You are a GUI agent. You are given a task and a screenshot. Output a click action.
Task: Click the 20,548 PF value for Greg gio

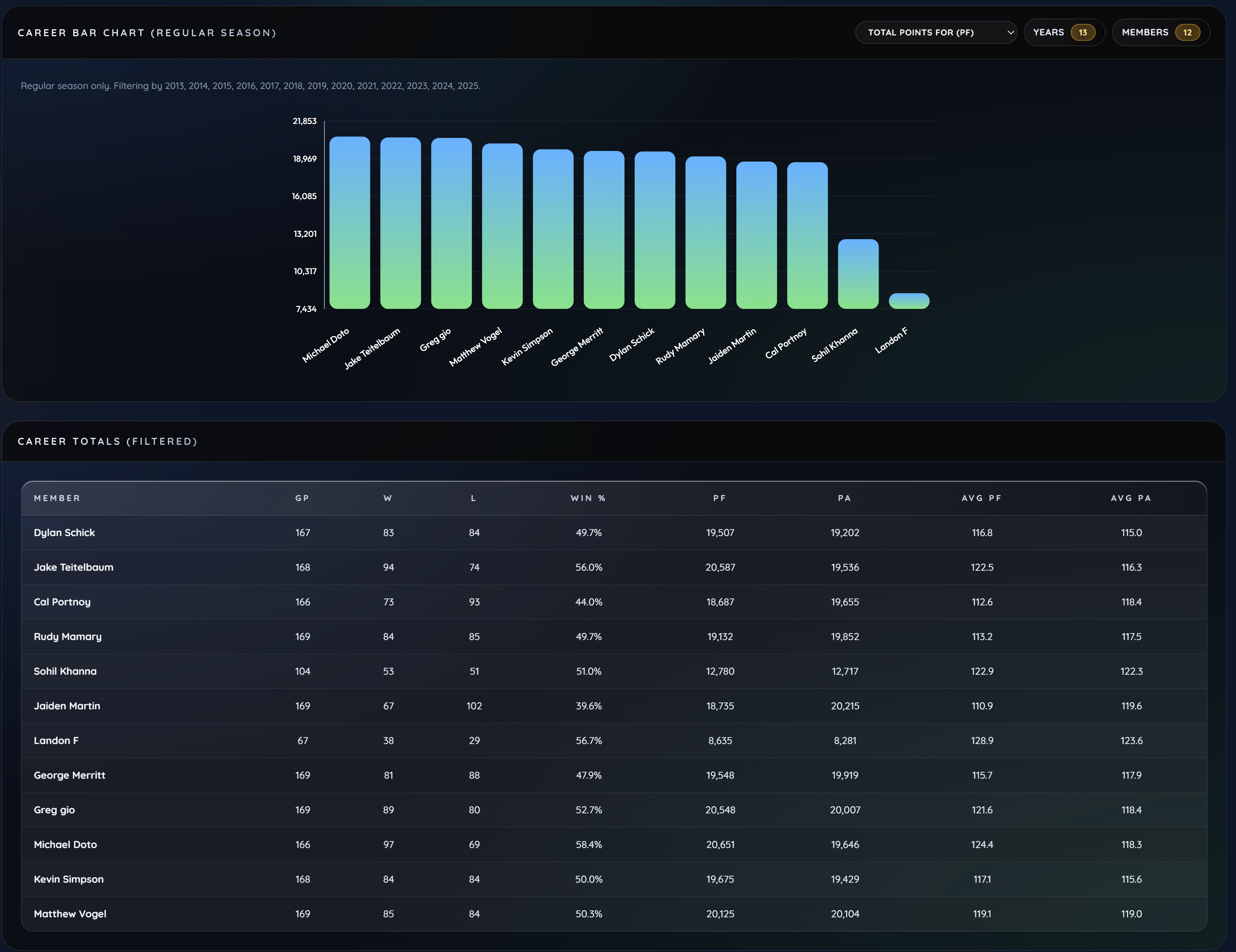pos(720,810)
